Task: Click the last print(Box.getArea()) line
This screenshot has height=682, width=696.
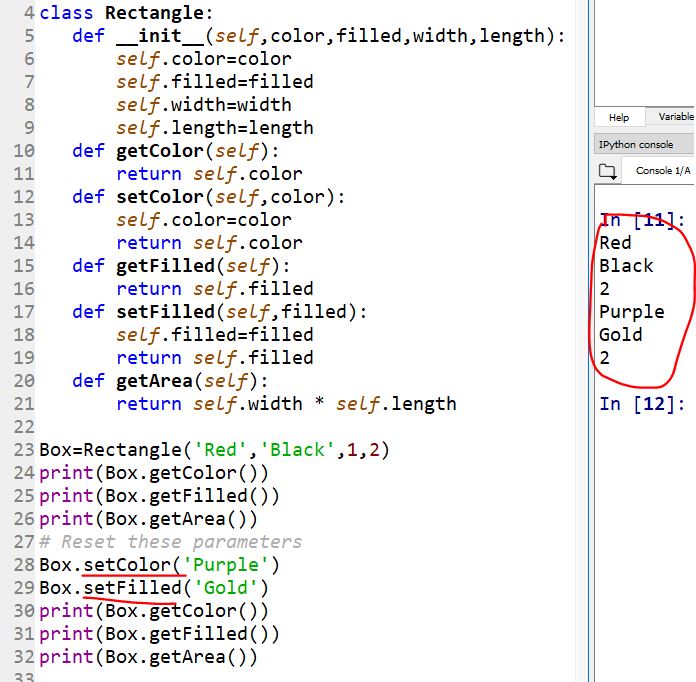Action: [x=148, y=657]
